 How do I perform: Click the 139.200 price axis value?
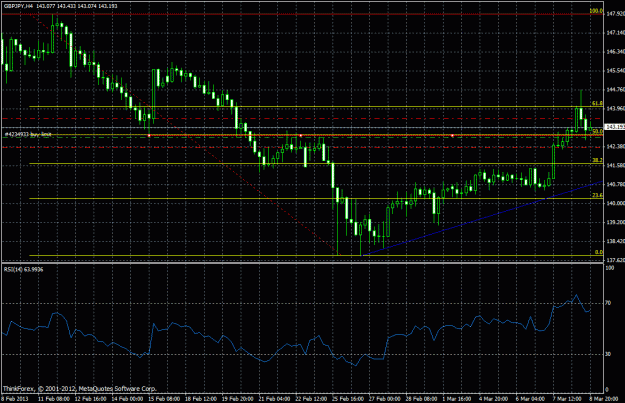coord(615,222)
